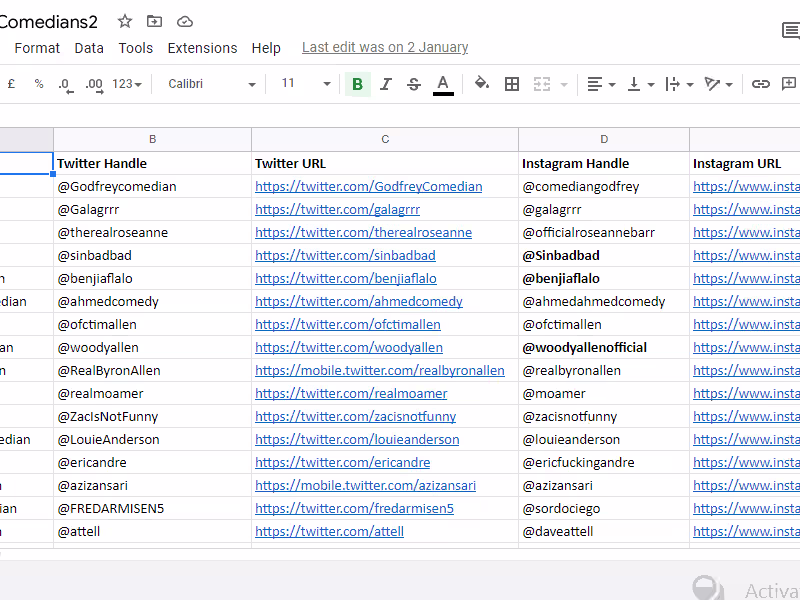Check the document cloud save status
The height and width of the screenshot is (600, 800).
pos(185,20)
